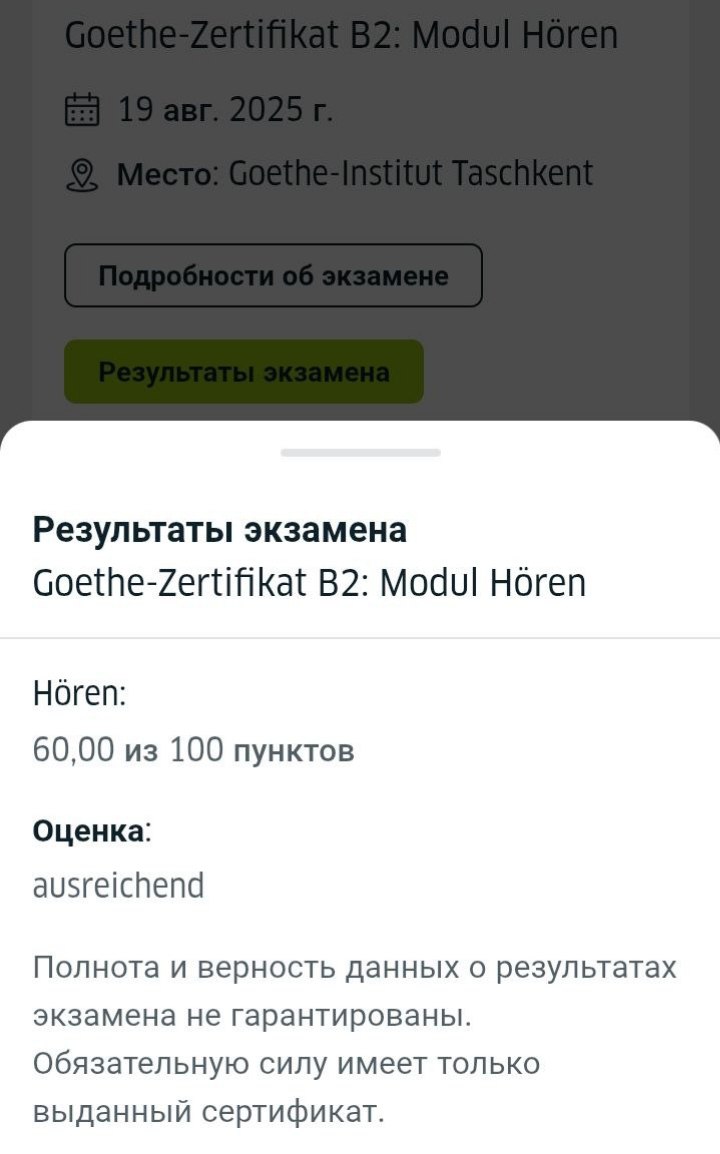Click the calendar icon beside the exam date
The image size is (720, 1154).
click(82, 108)
